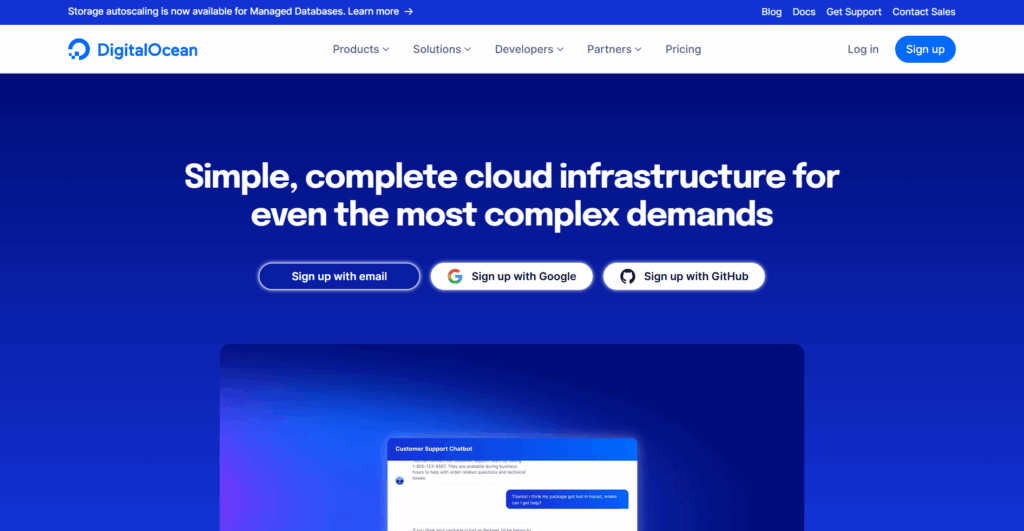This screenshot has height=531, width=1024.
Task: Click Sign up with email button
Action: pos(339,276)
